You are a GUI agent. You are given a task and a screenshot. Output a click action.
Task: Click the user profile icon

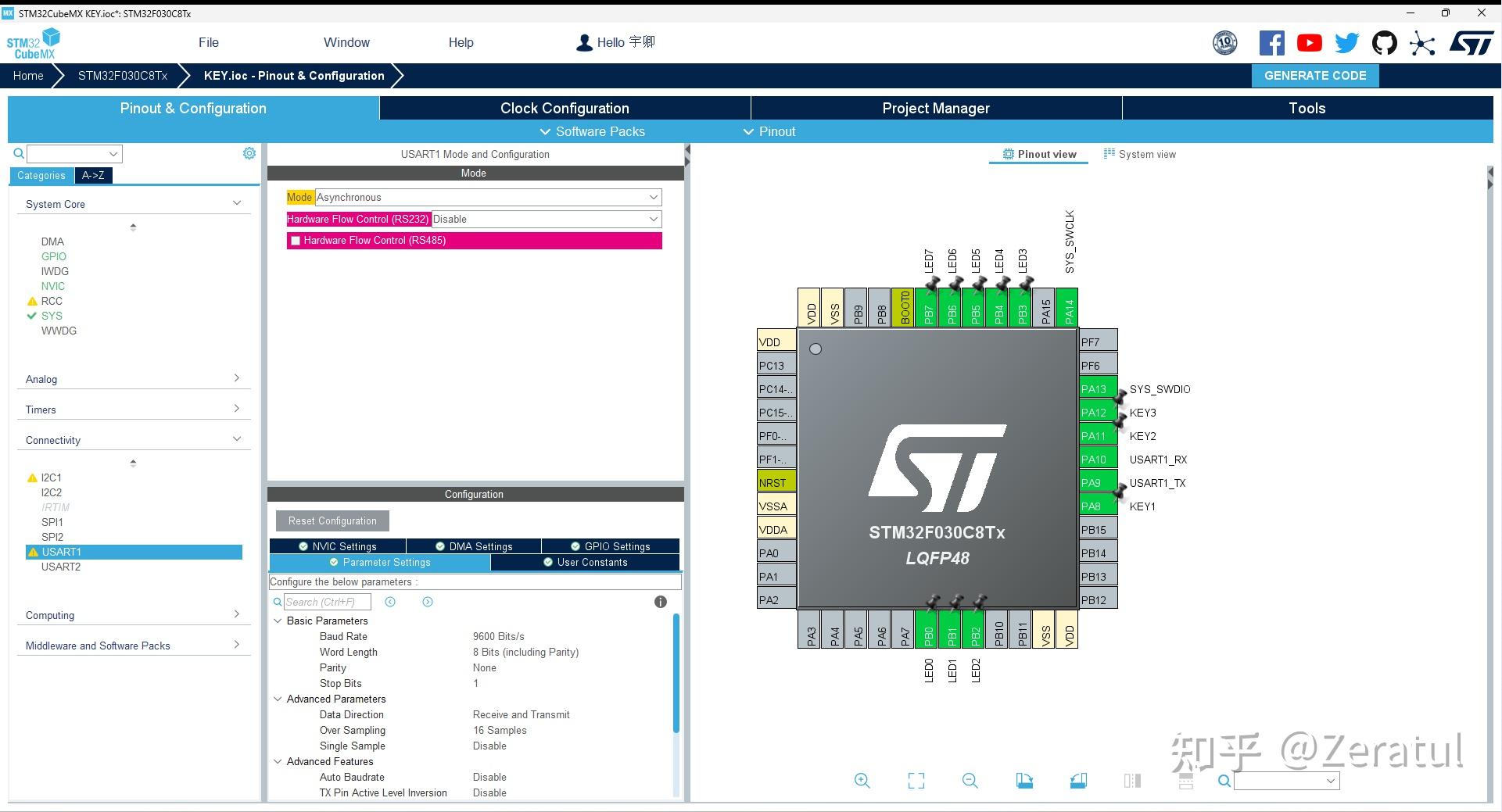[584, 43]
